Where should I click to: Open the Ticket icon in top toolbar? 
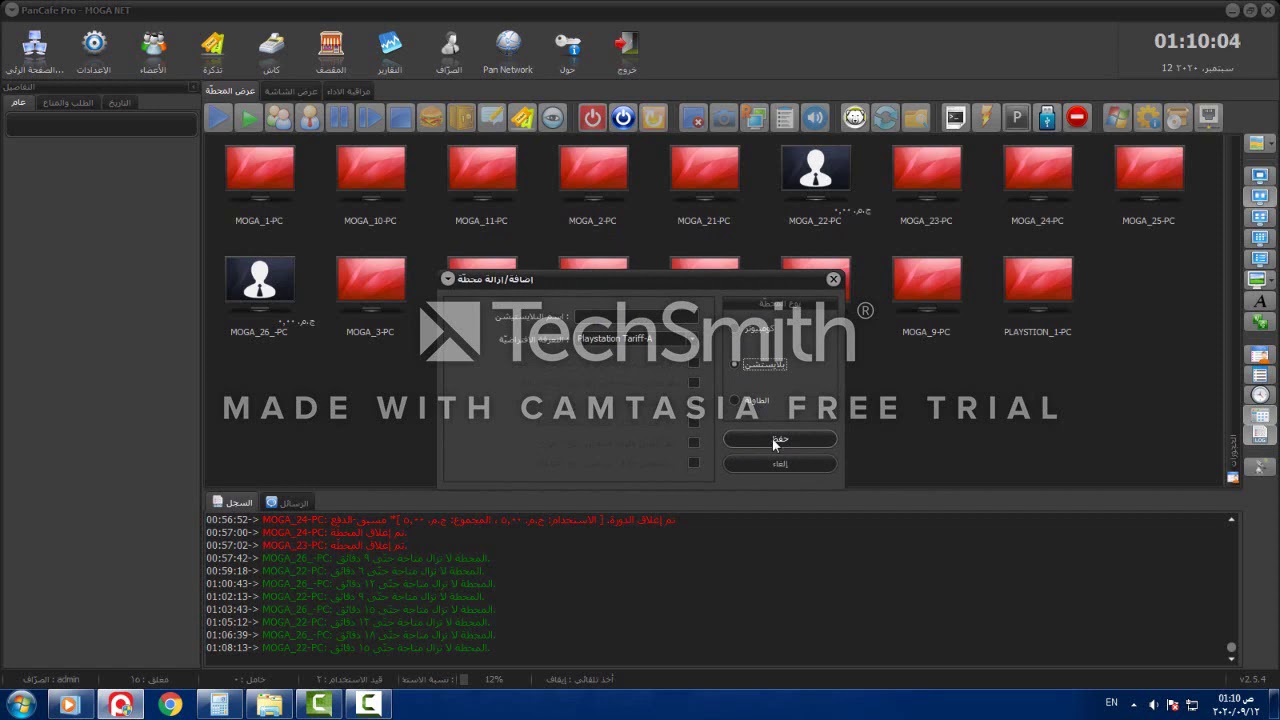(x=212, y=51)
